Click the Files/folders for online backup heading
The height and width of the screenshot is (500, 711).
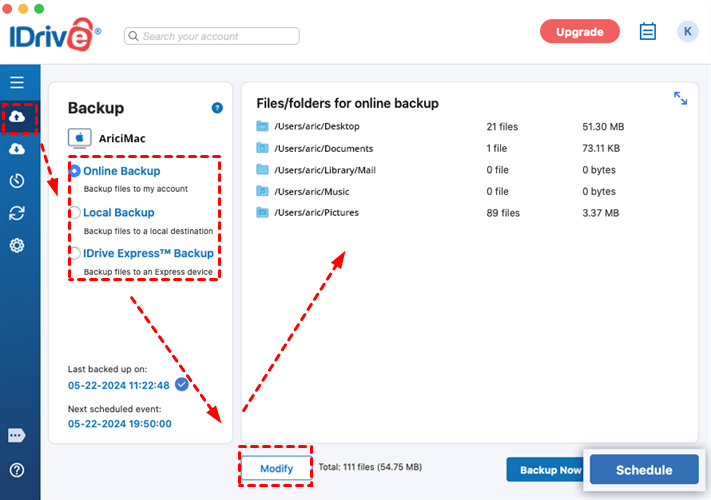click(x=347, y=103)
